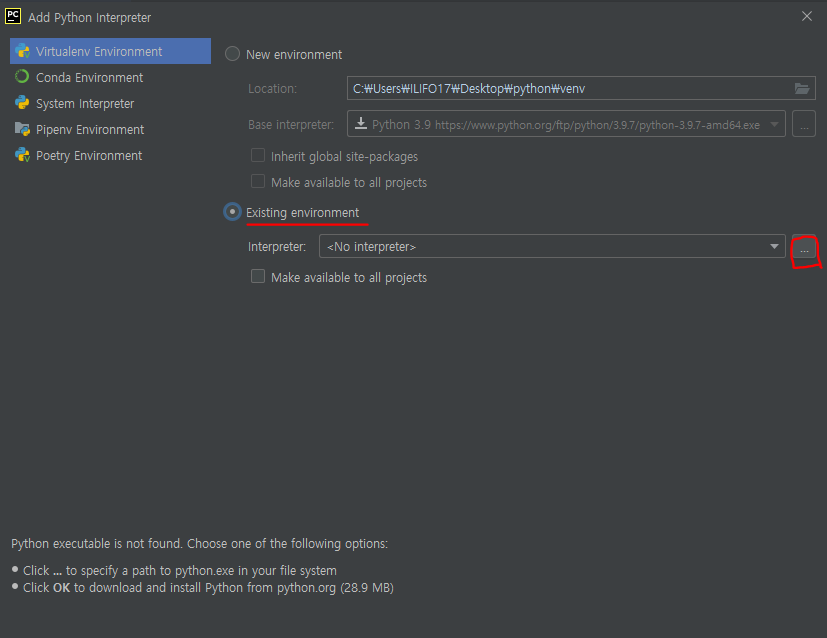Click the '<No interpreter>' text
Viewport: 827px width, 638px height.
pyautogui.click(x=371, y=246)
